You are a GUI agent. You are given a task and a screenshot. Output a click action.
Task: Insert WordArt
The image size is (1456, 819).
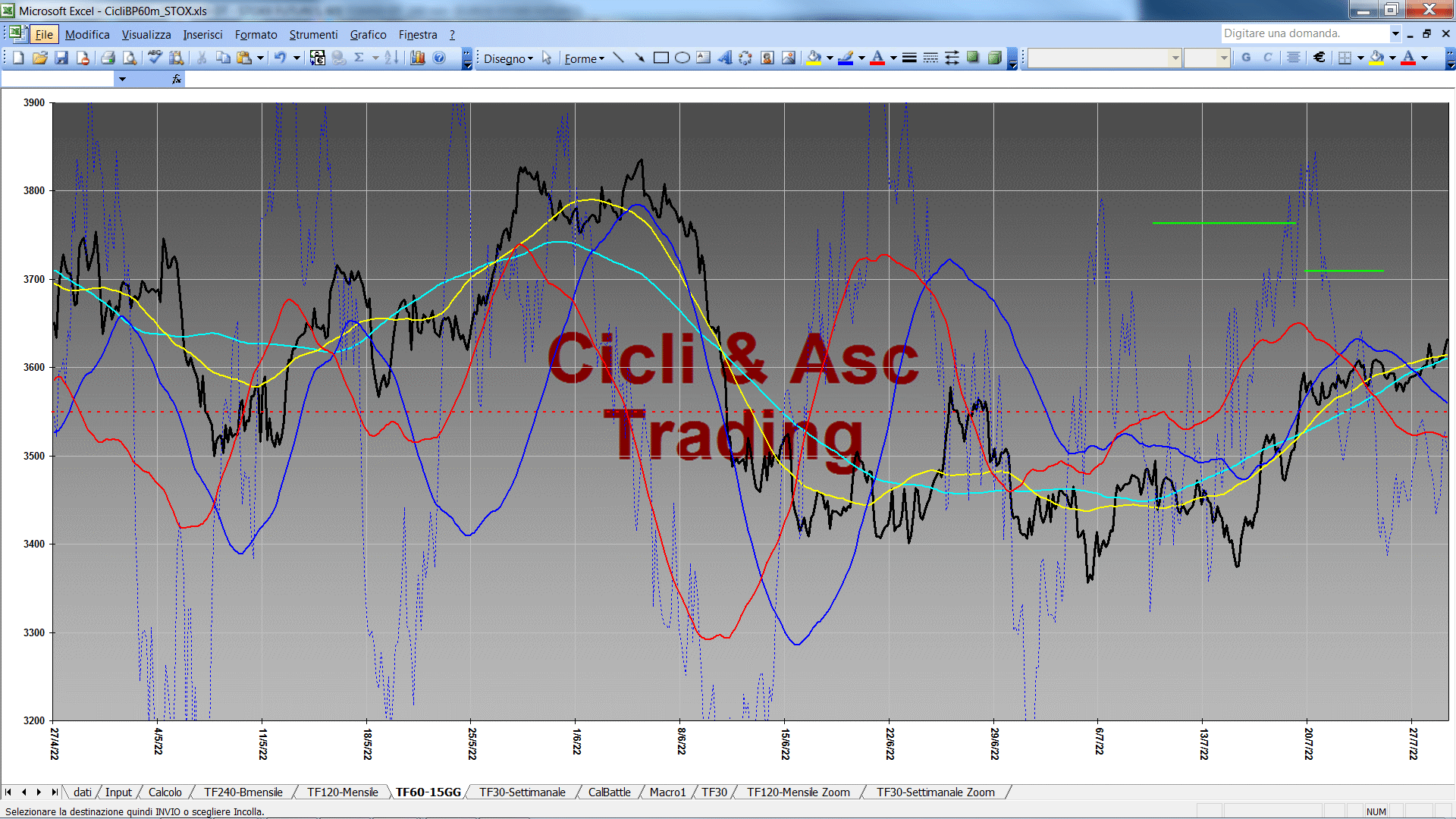click(724, 58)
